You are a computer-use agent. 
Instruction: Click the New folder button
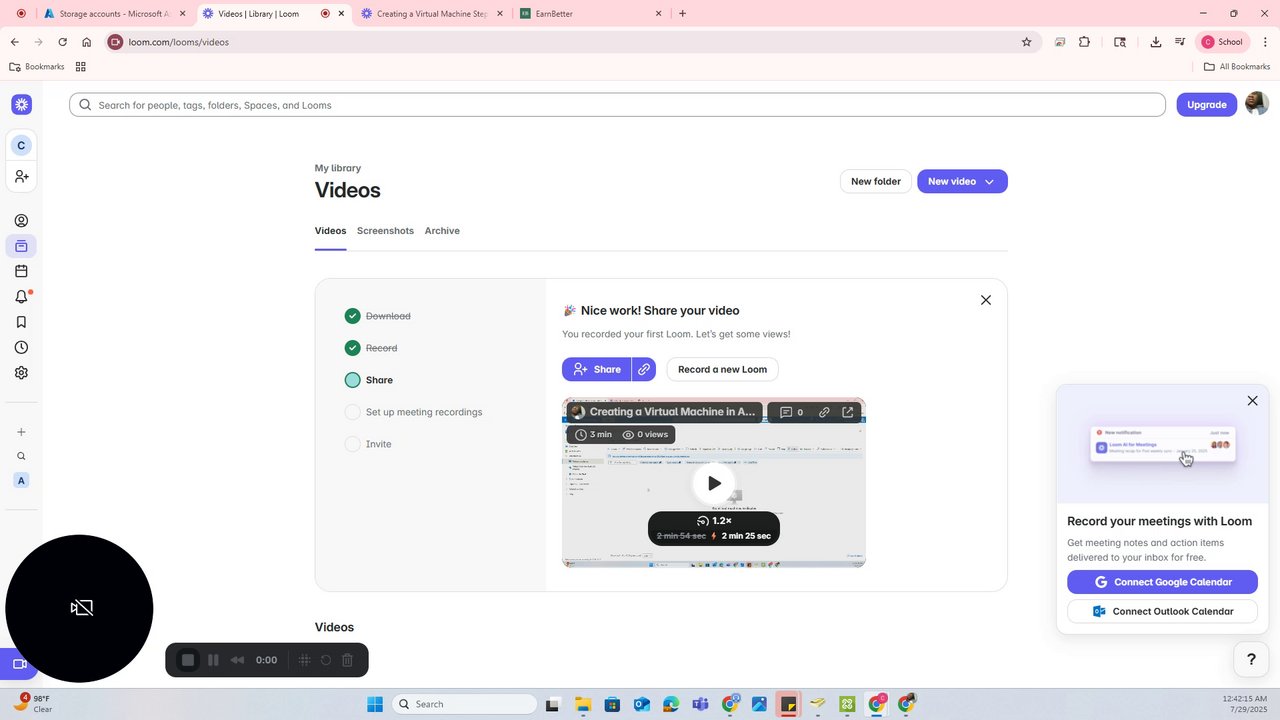(x=875, y=181)
